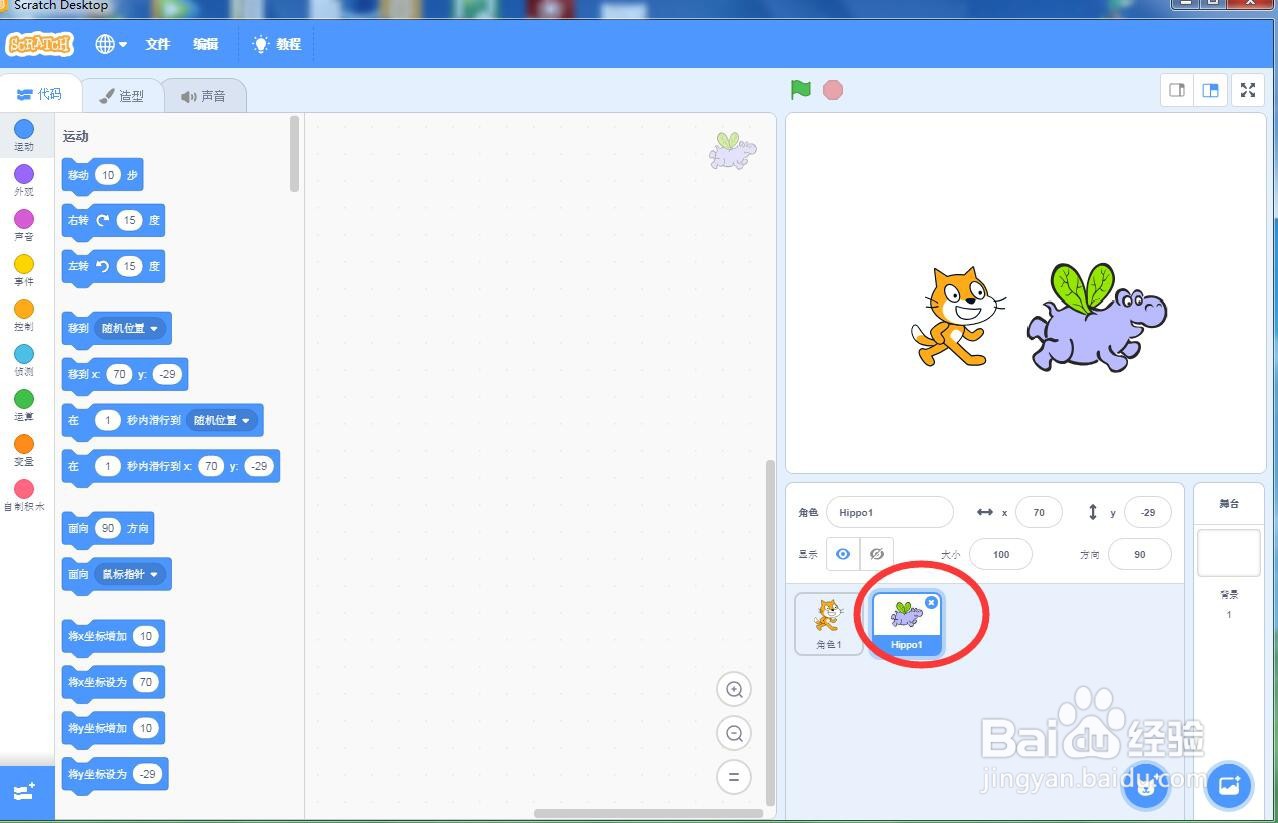Switch to the 声音 tab

coord(203,96)
